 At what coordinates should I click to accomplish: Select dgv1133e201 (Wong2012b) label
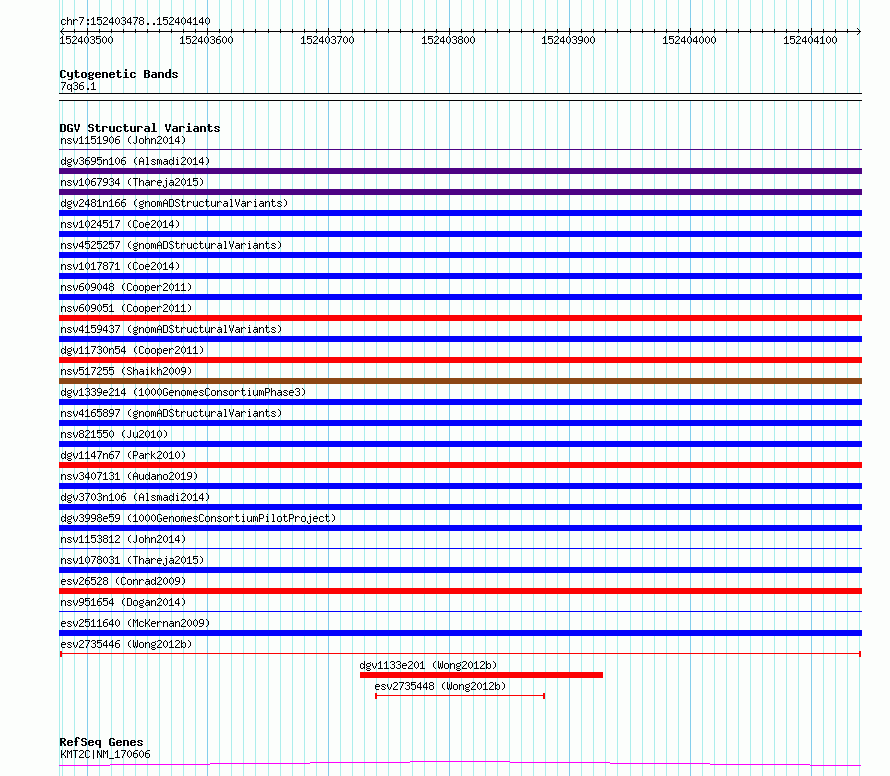pos(428,665)
